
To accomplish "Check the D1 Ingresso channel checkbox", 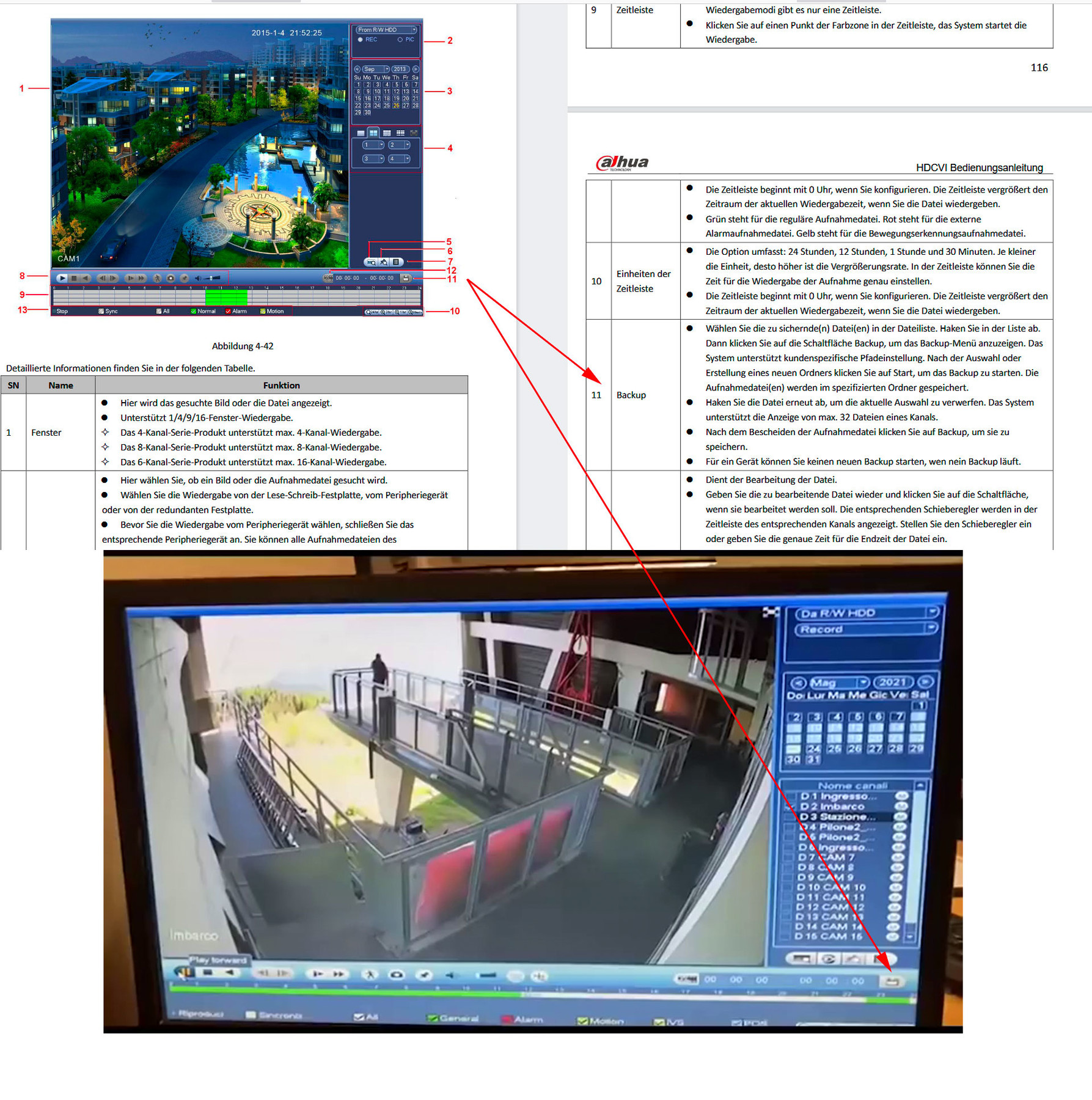I will (791, 796).
